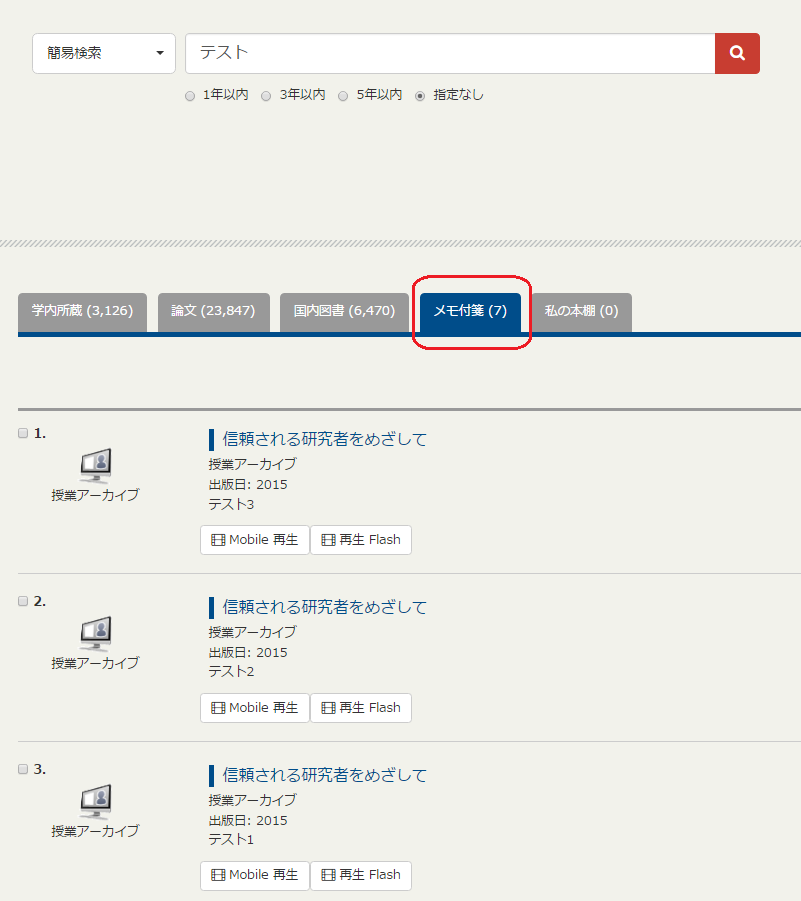801x901 pixels.
Task: Click 再生 Flash button for テスト1 result
Action: coord(361,876)
